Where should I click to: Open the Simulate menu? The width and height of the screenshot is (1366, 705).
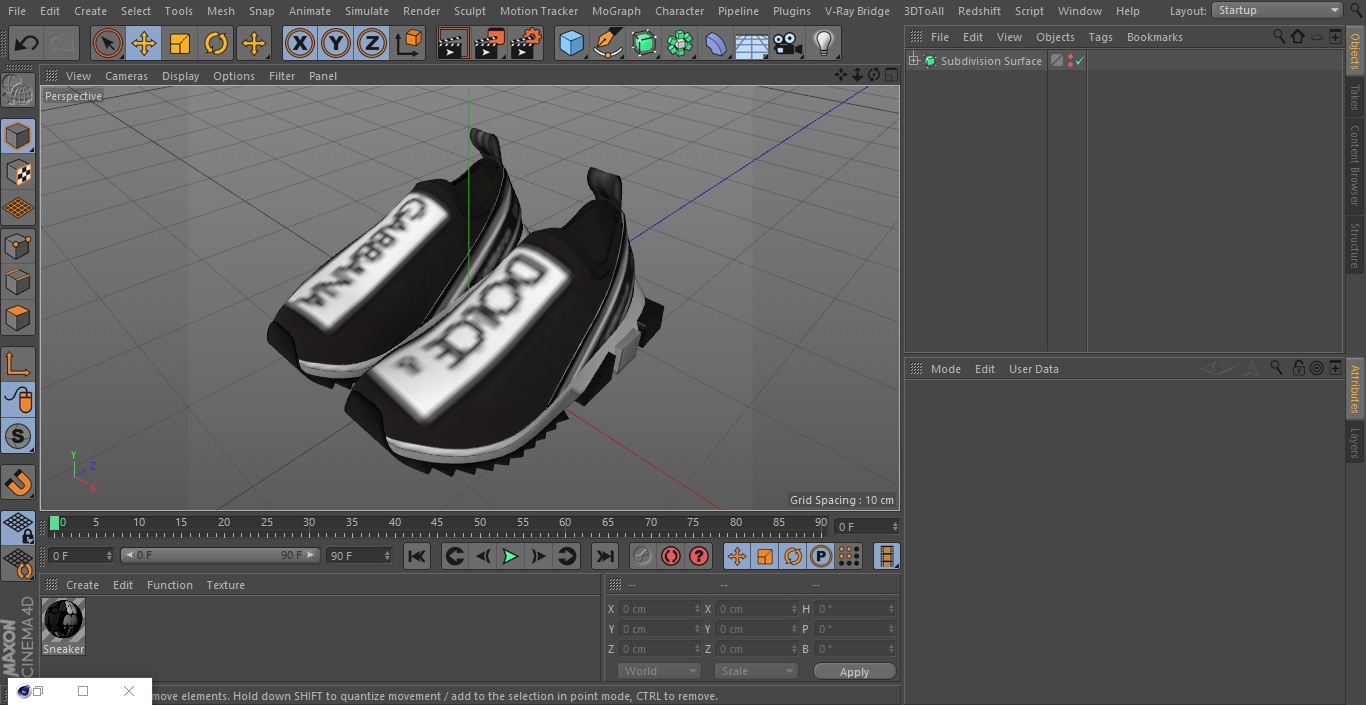(x=366, y=11)
